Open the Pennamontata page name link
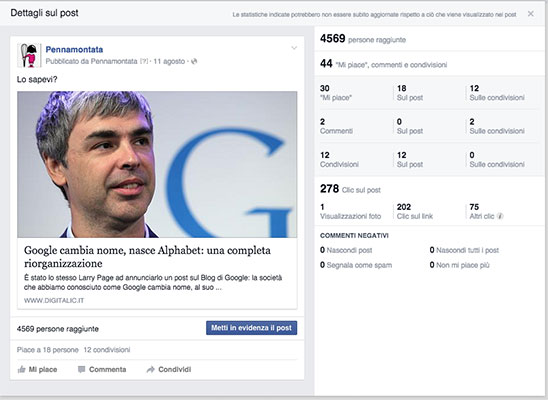 [74, 50]
